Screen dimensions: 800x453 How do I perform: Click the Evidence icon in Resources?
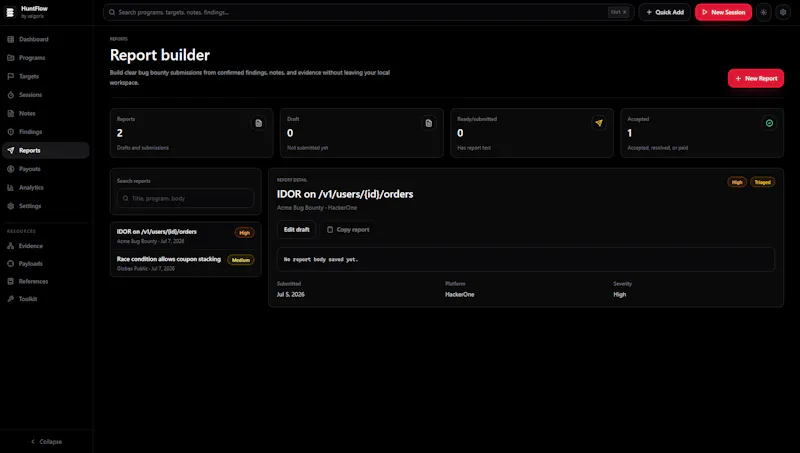[x=11, y=246]
